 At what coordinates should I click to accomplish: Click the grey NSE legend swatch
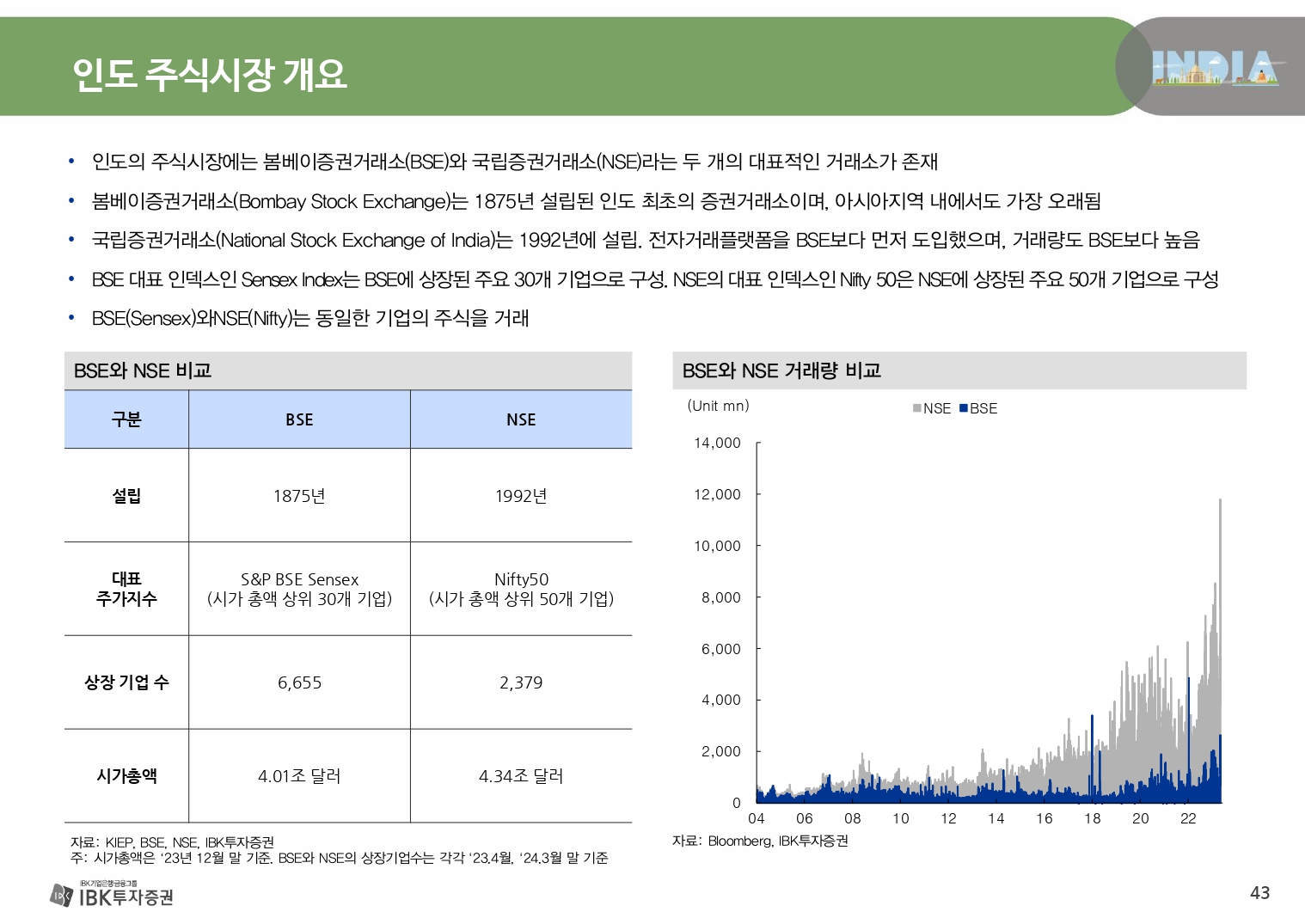[917, 408]
